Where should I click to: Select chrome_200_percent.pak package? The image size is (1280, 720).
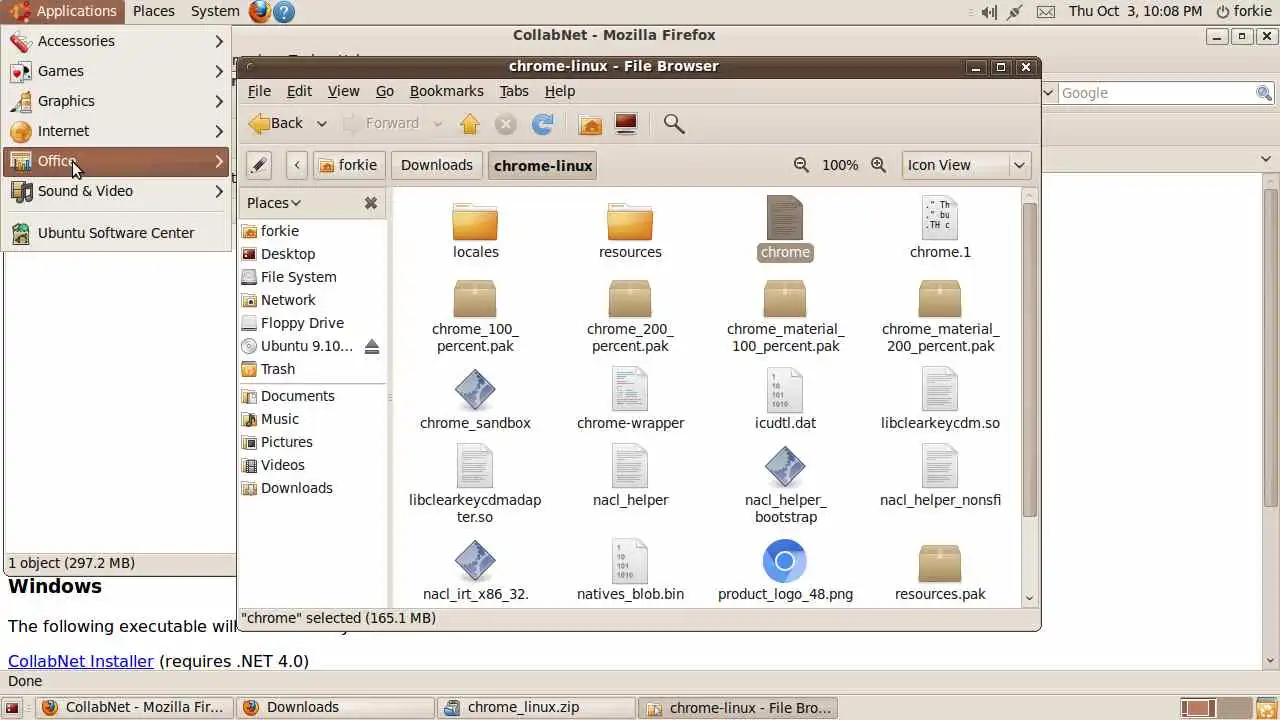coord(630,317)
